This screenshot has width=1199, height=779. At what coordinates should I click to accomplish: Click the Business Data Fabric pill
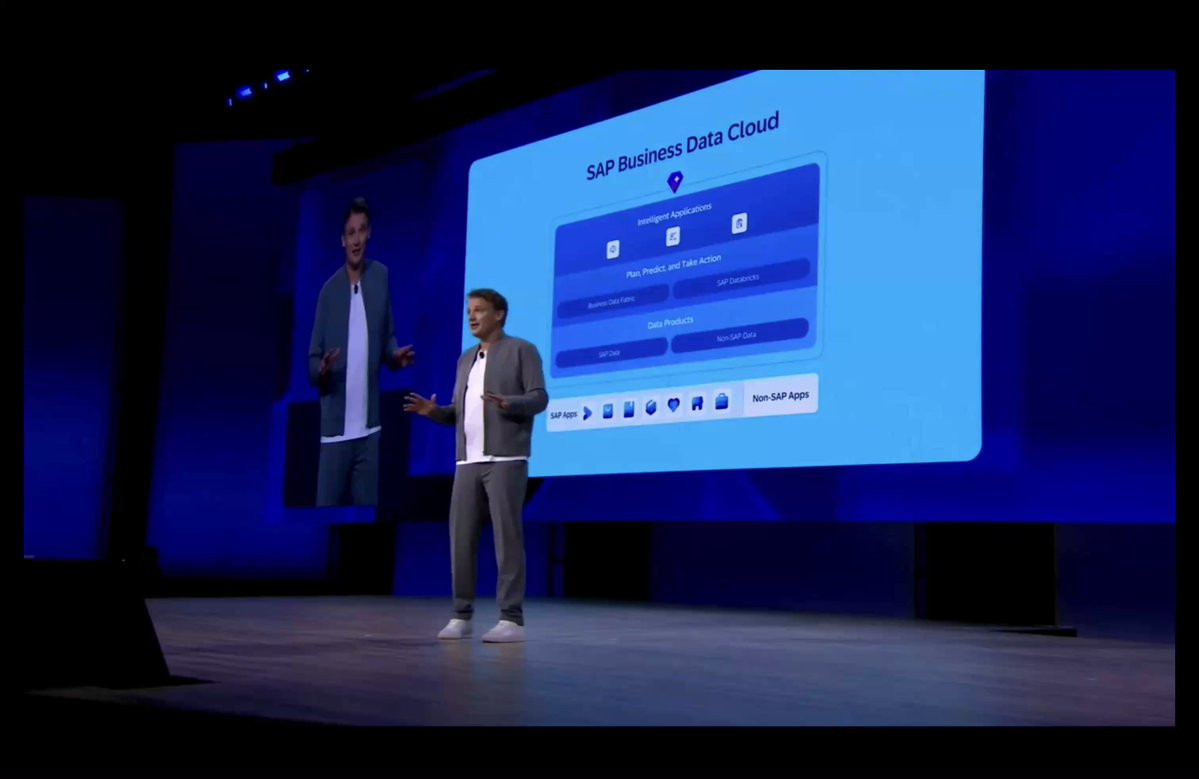coord(612,302)
